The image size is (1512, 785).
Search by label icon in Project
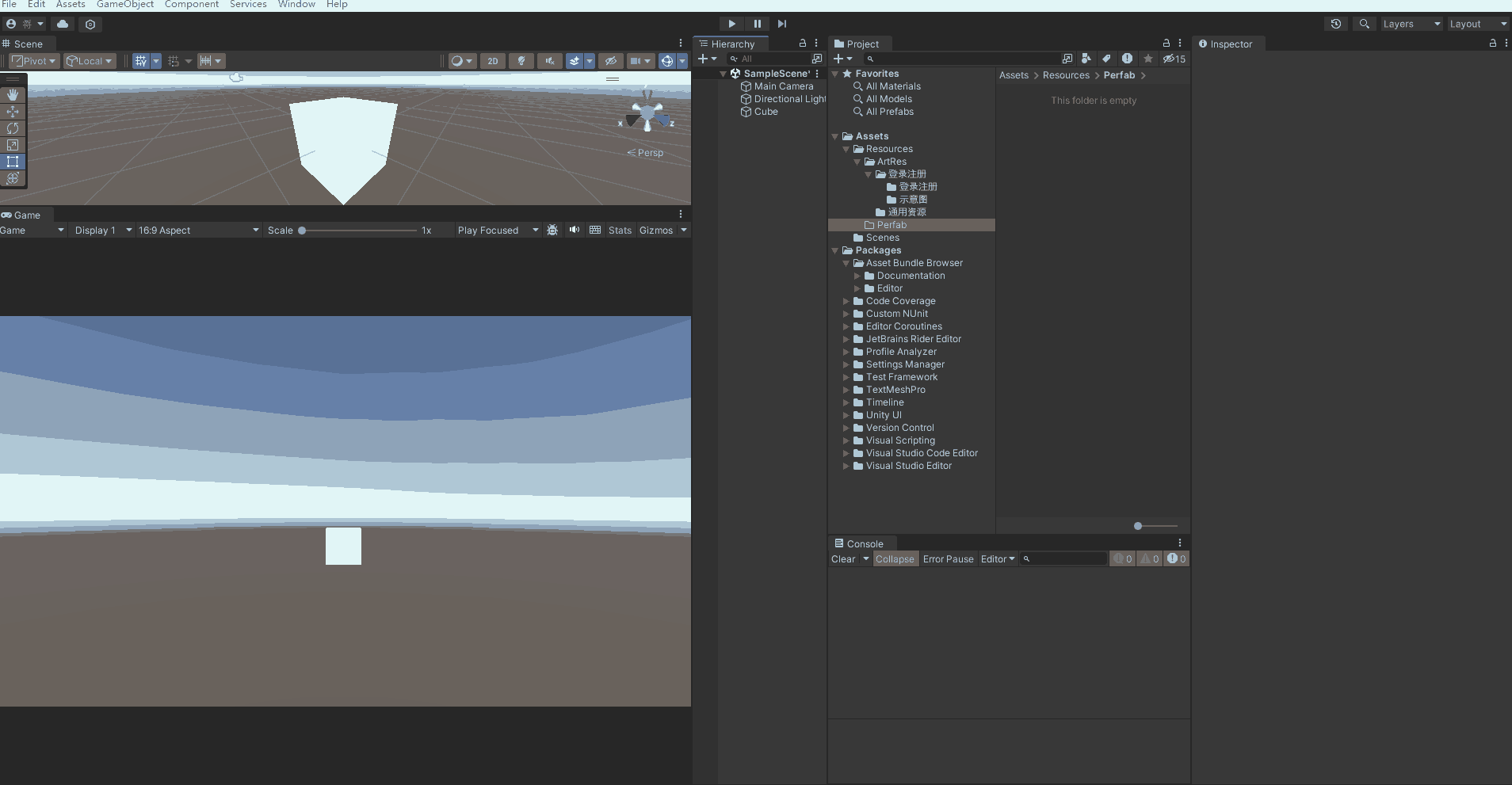tap(1106, 59)
